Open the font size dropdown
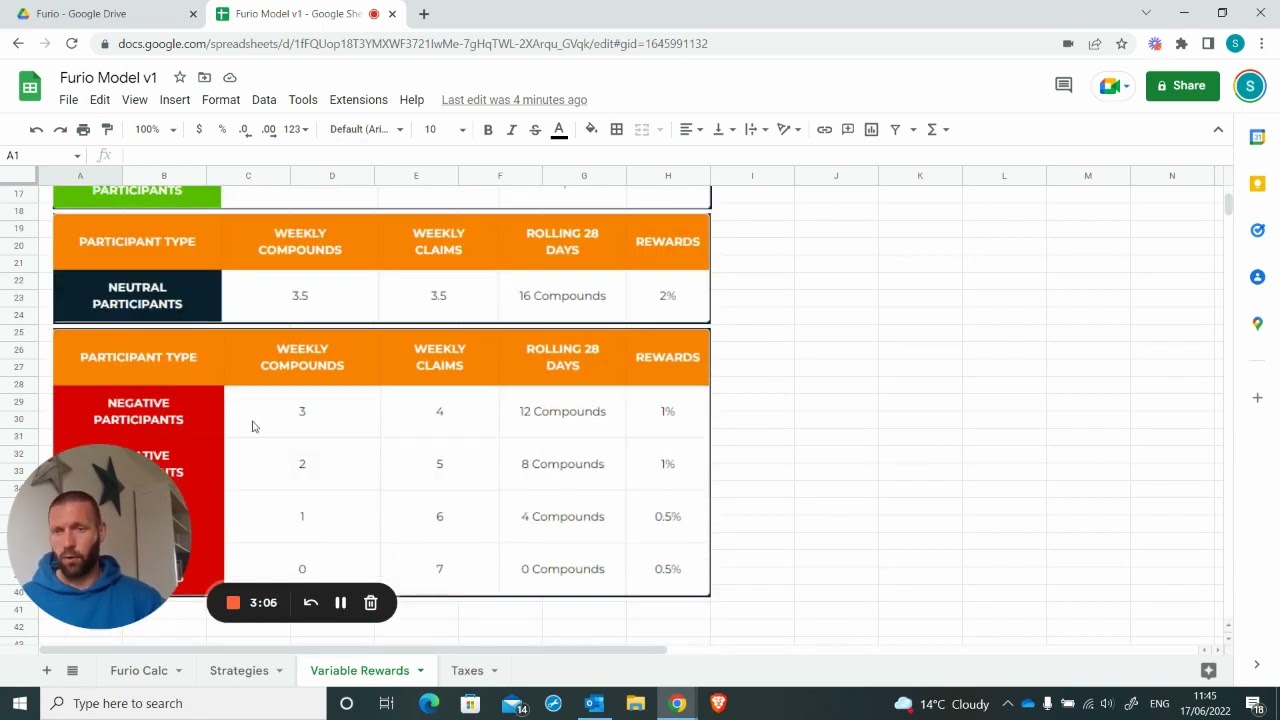Image resolution: width=1280 pixels, height=720 pixels. tap(444, 129)
